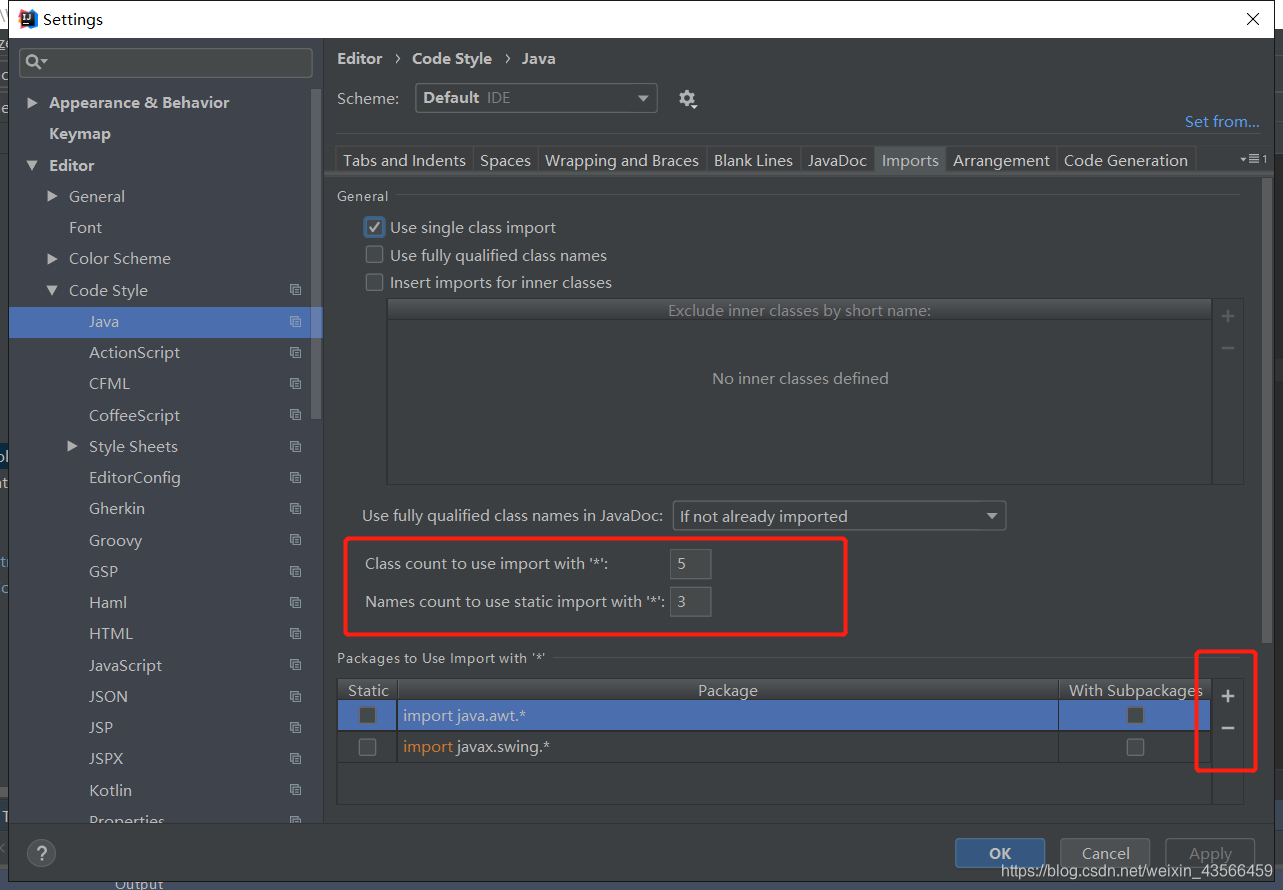Select Font in settings tree

tap(85, 227)
